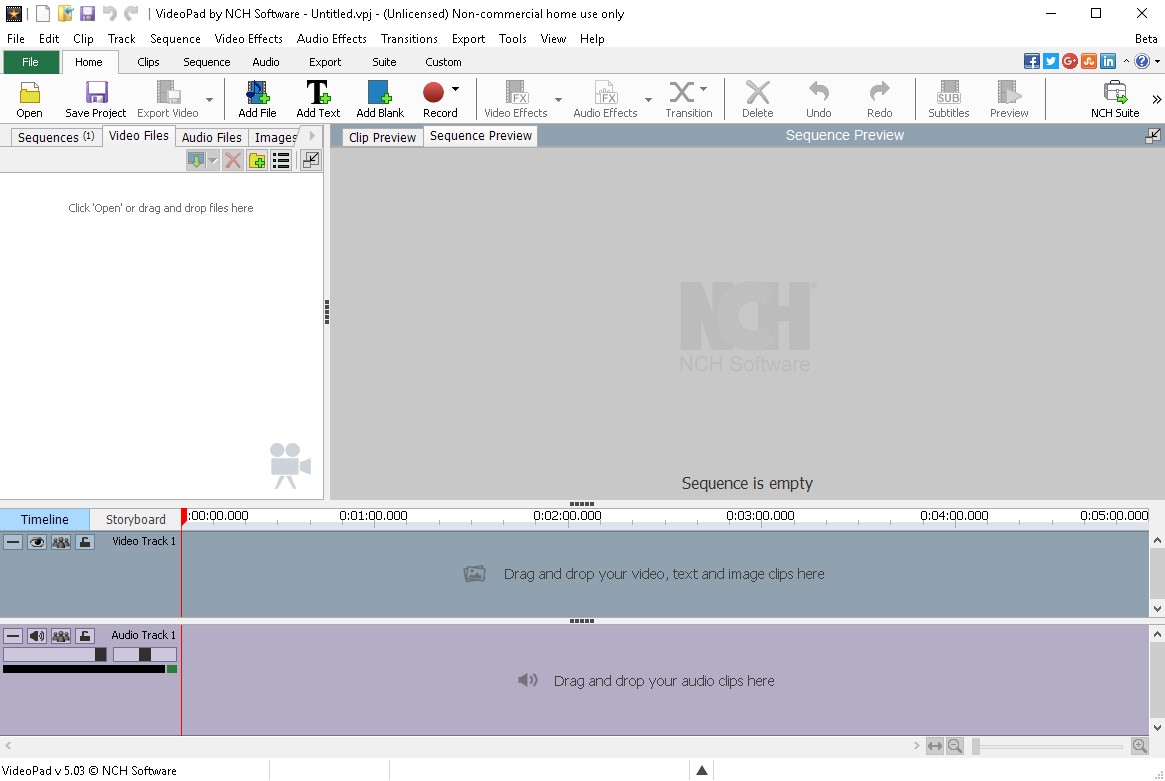Click the red X delete icon in Video Files panel
1165x781 pixels.
coord(233,160)
